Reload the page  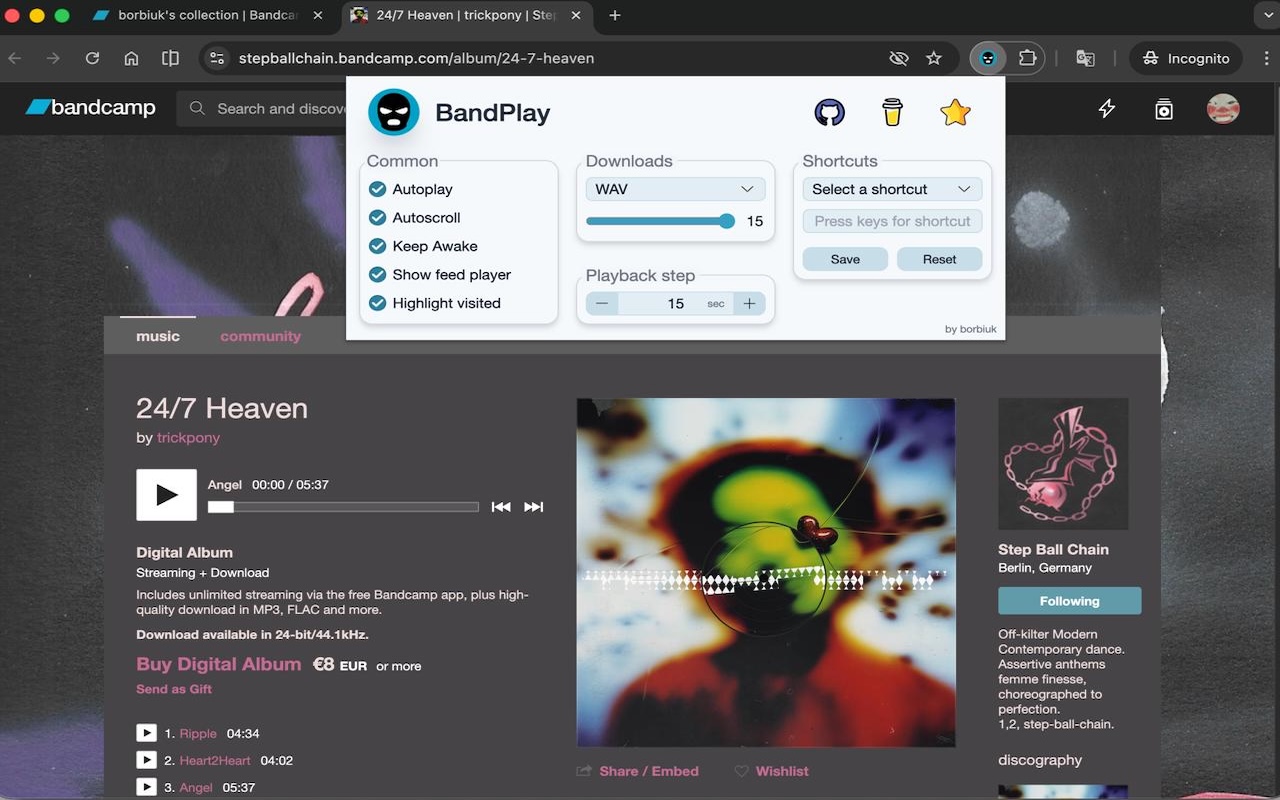click(x=92, y=58)
